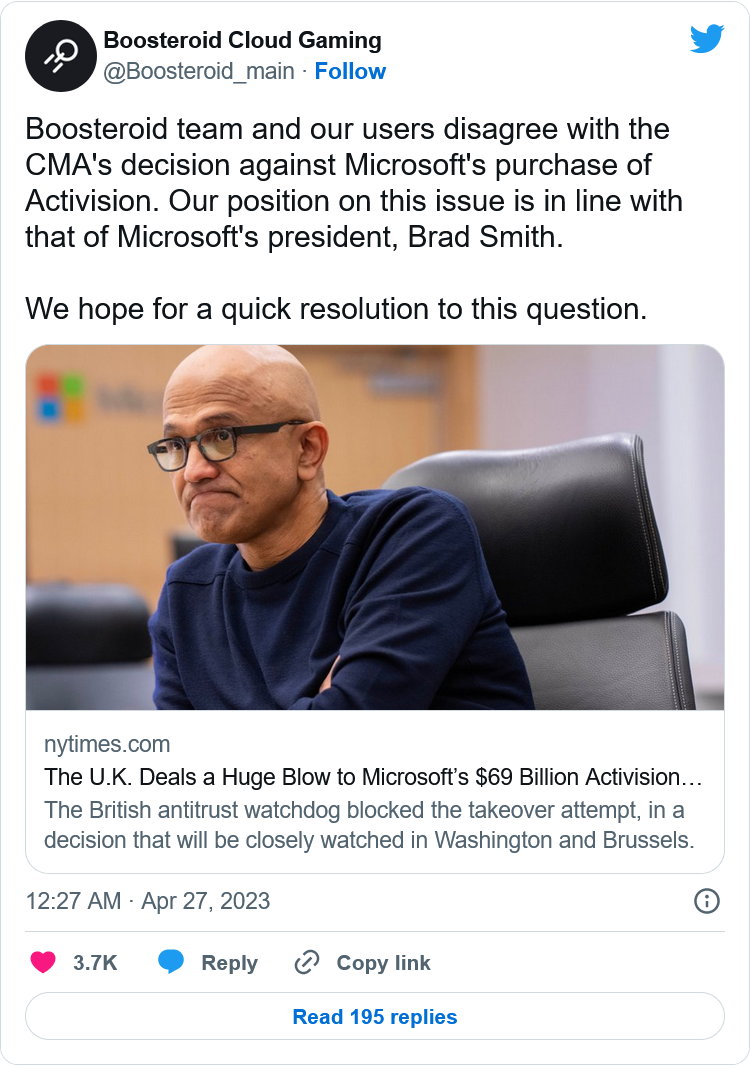
Task: Follow the Boosteroid_main account
Action: 350,71
